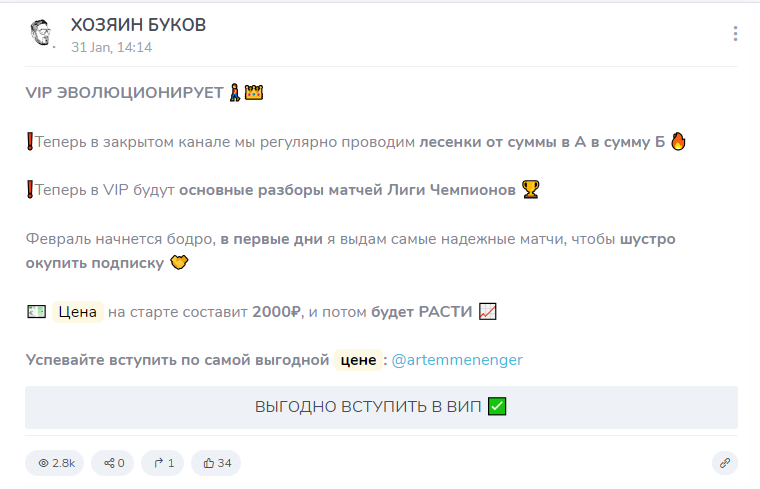Click the fire emoji after сумму Б
Screen dimensions: 760x489
pos(678,141)
